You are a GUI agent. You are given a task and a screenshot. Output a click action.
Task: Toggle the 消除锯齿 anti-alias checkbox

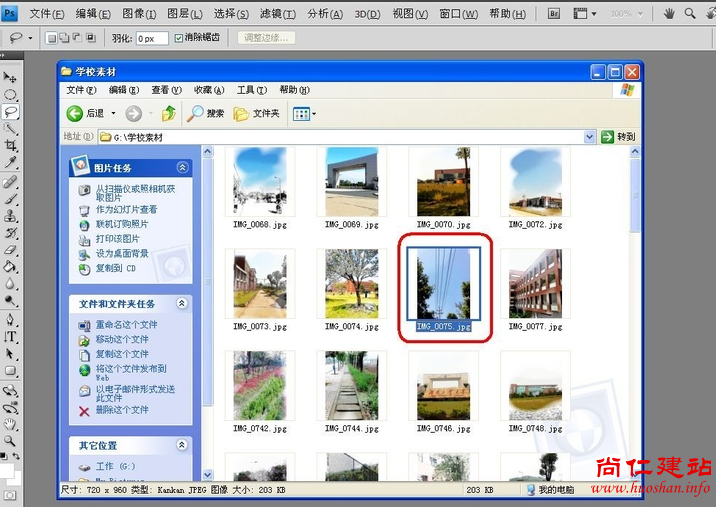point(179,38)
